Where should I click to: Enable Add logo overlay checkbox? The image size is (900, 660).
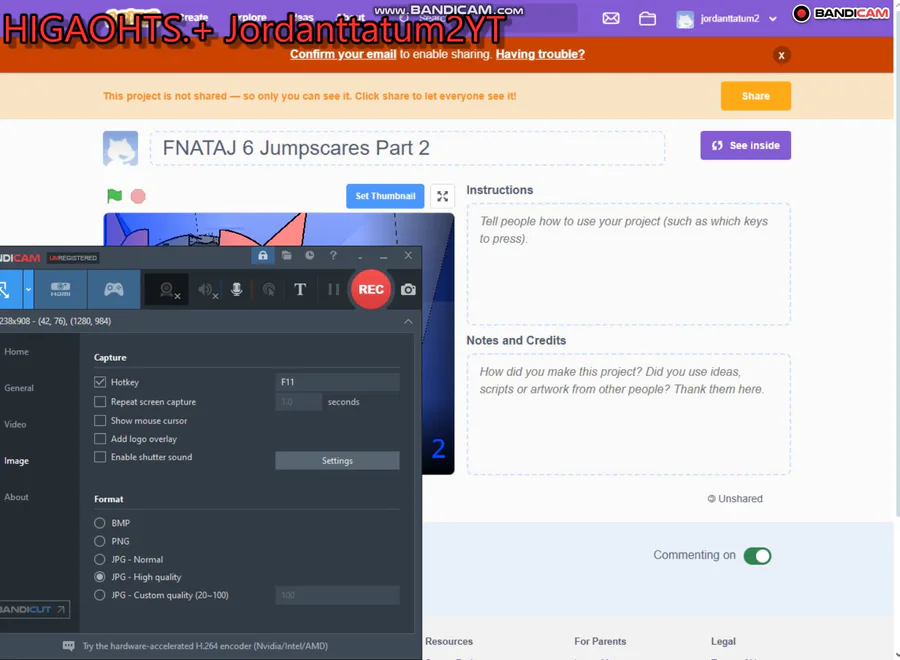(x=100, y=438)
